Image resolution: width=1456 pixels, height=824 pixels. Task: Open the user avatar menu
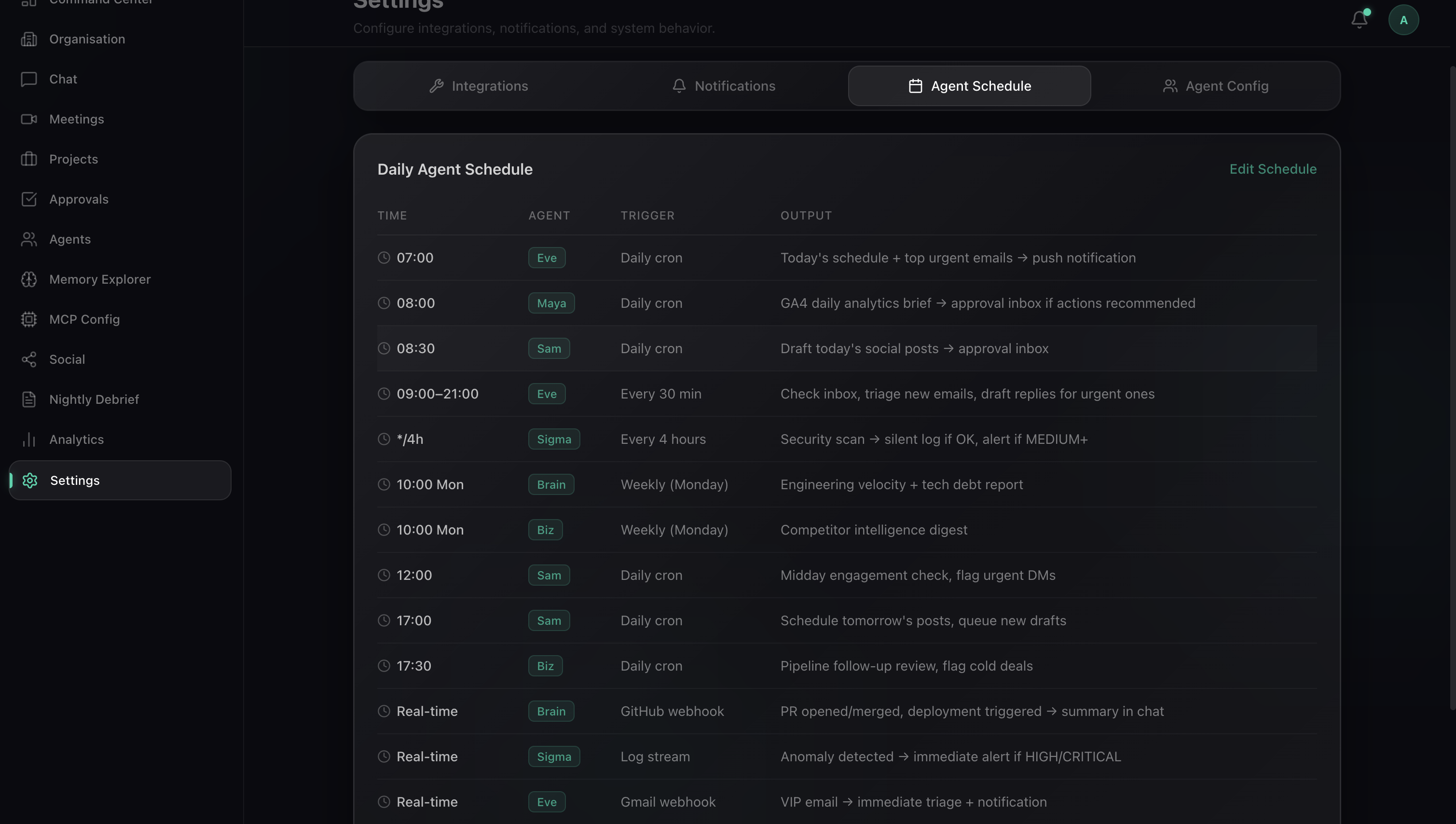[x=1403, y=20]
